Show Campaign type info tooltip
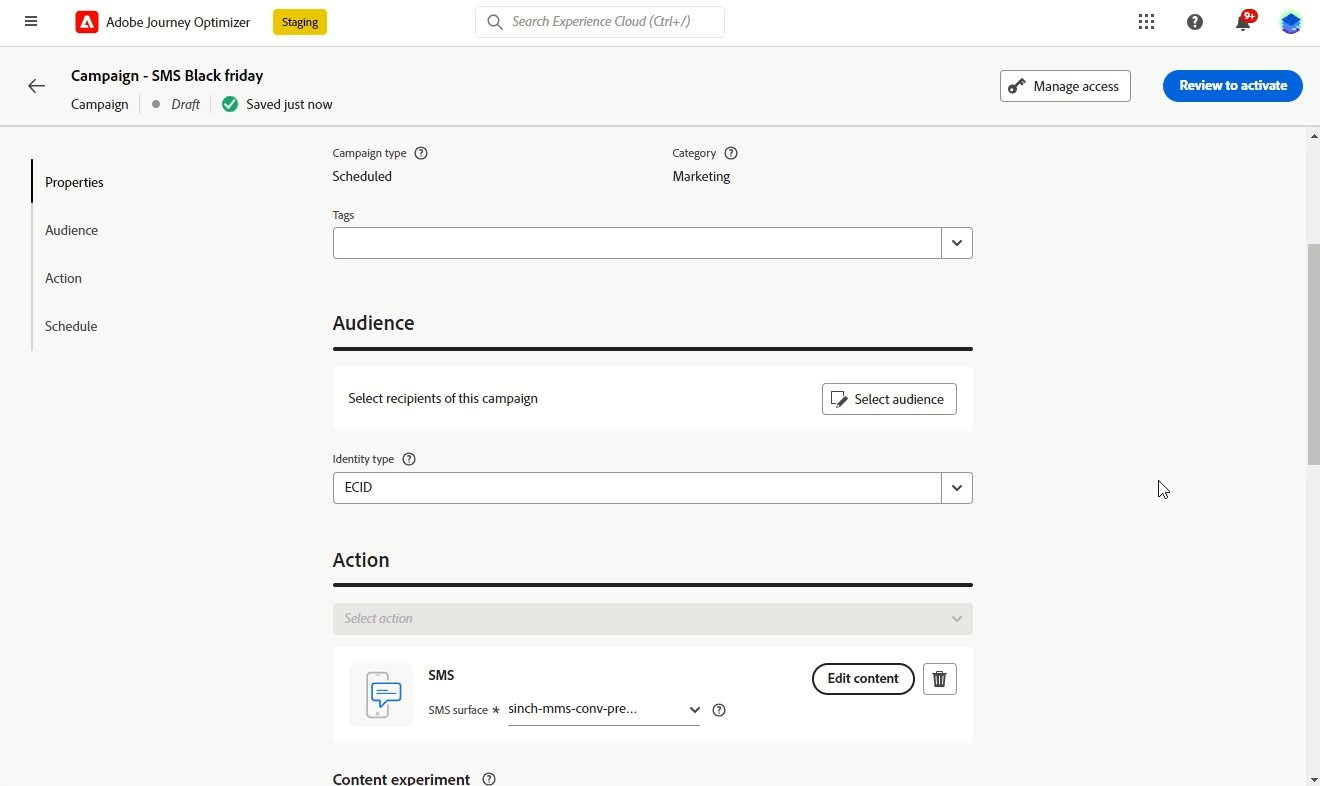The width and height of the screenshot is (1320, 786). tap(421, 153)
